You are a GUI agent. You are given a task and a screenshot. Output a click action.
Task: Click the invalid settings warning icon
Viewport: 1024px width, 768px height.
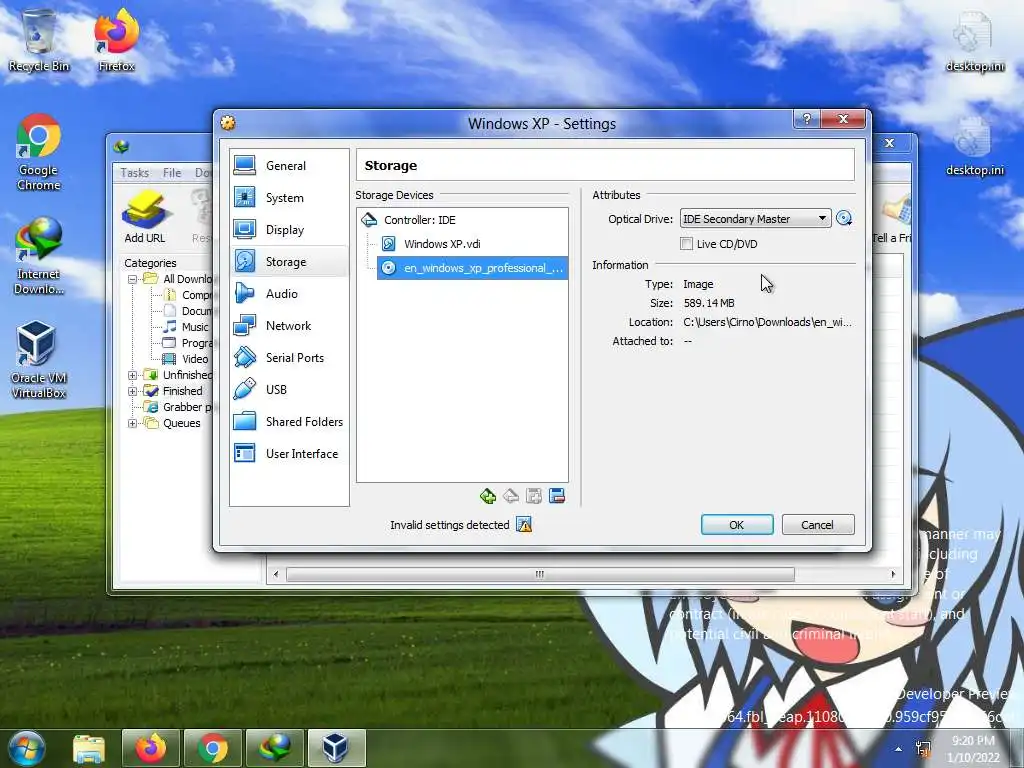(524, 524)
